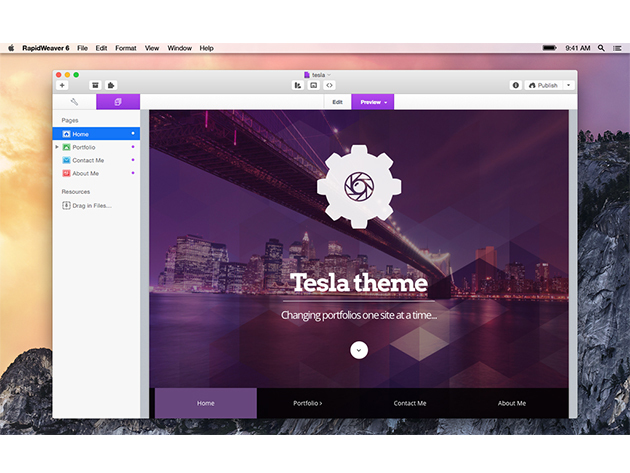Image resolution: width=630 pixels, height=473 pixels.
Task: Select the About Me page in sidebar
Action: (x=96, y=173)
